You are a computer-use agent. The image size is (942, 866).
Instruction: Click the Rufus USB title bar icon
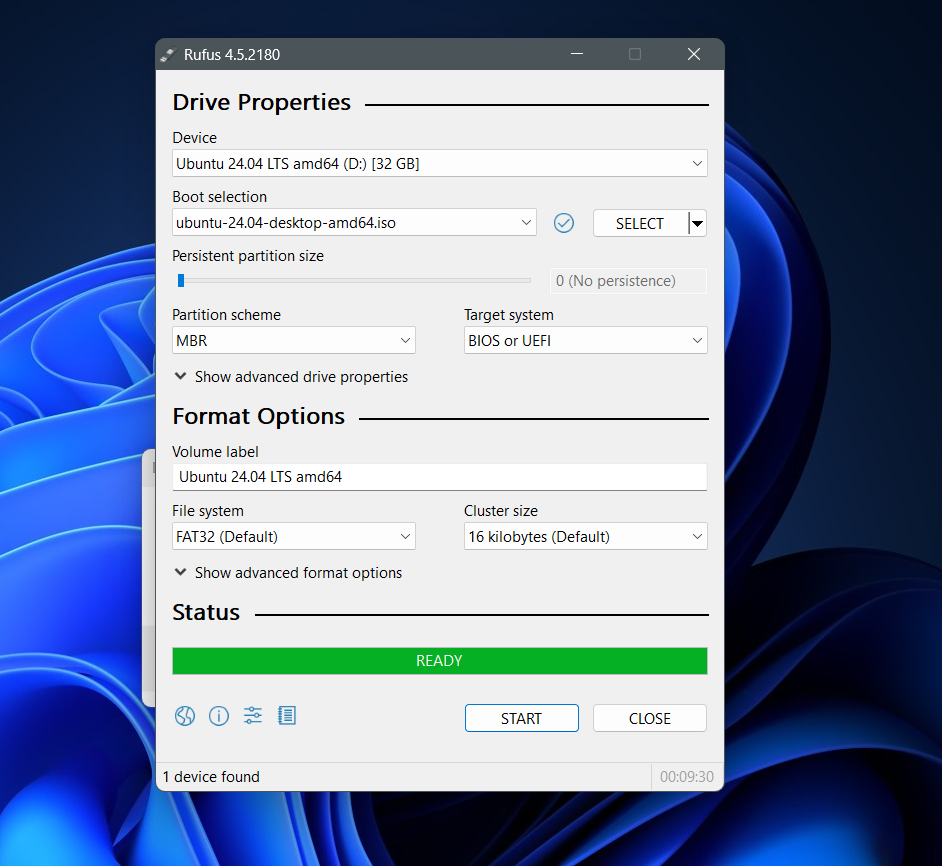point(168,55)
